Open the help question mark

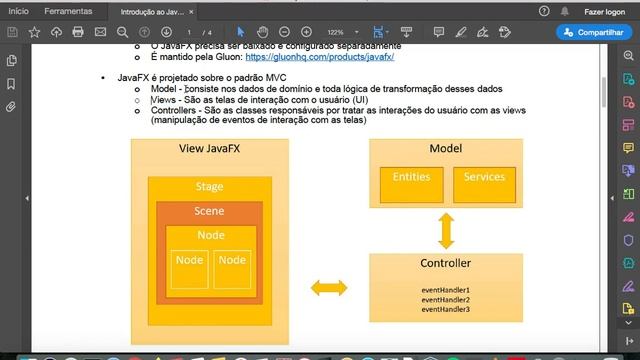[544, 11]
